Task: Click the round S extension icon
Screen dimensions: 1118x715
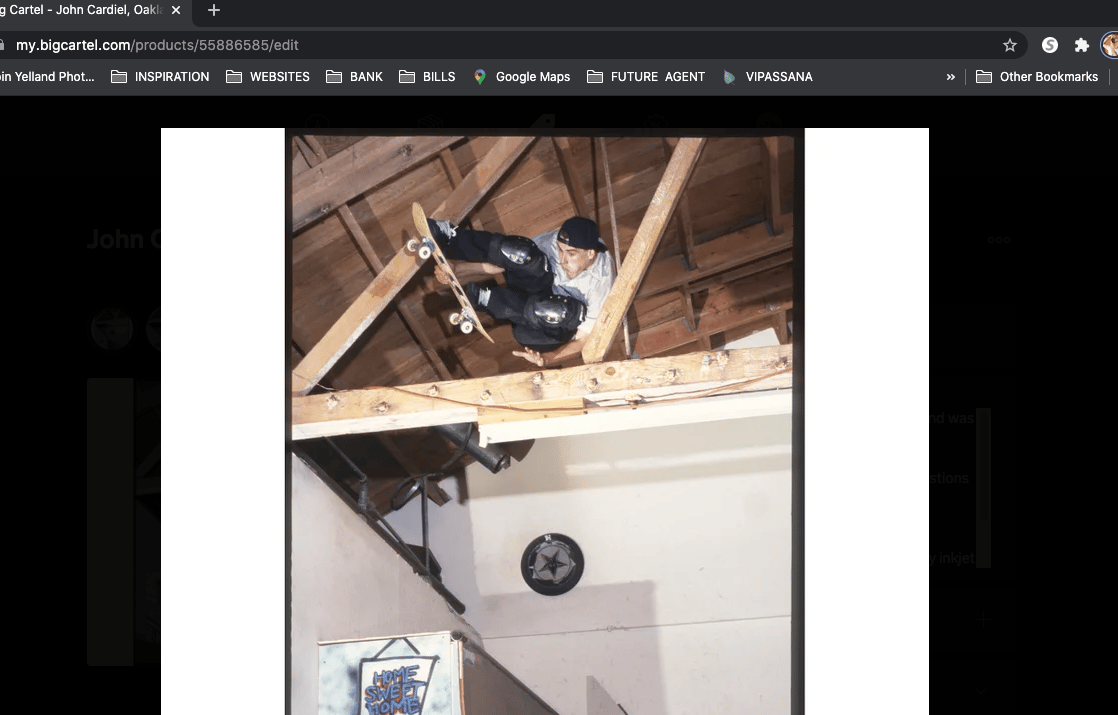Action: point(1049,45)
